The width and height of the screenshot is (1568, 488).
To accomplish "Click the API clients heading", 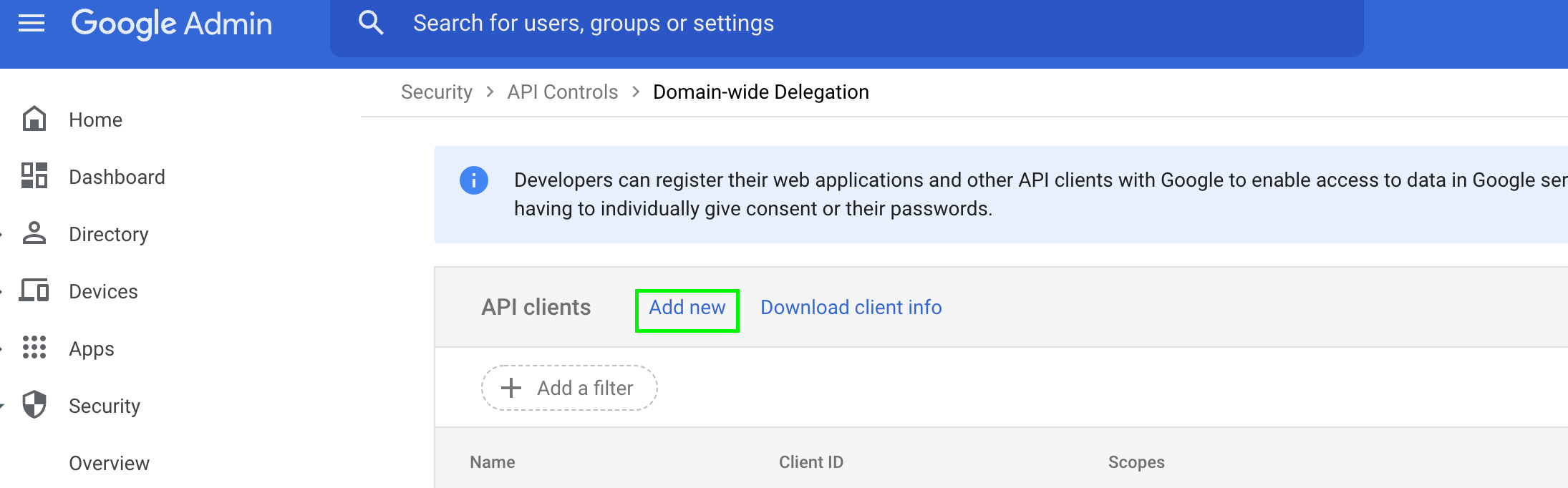I will pyautogui.click(x=536, y=307).
